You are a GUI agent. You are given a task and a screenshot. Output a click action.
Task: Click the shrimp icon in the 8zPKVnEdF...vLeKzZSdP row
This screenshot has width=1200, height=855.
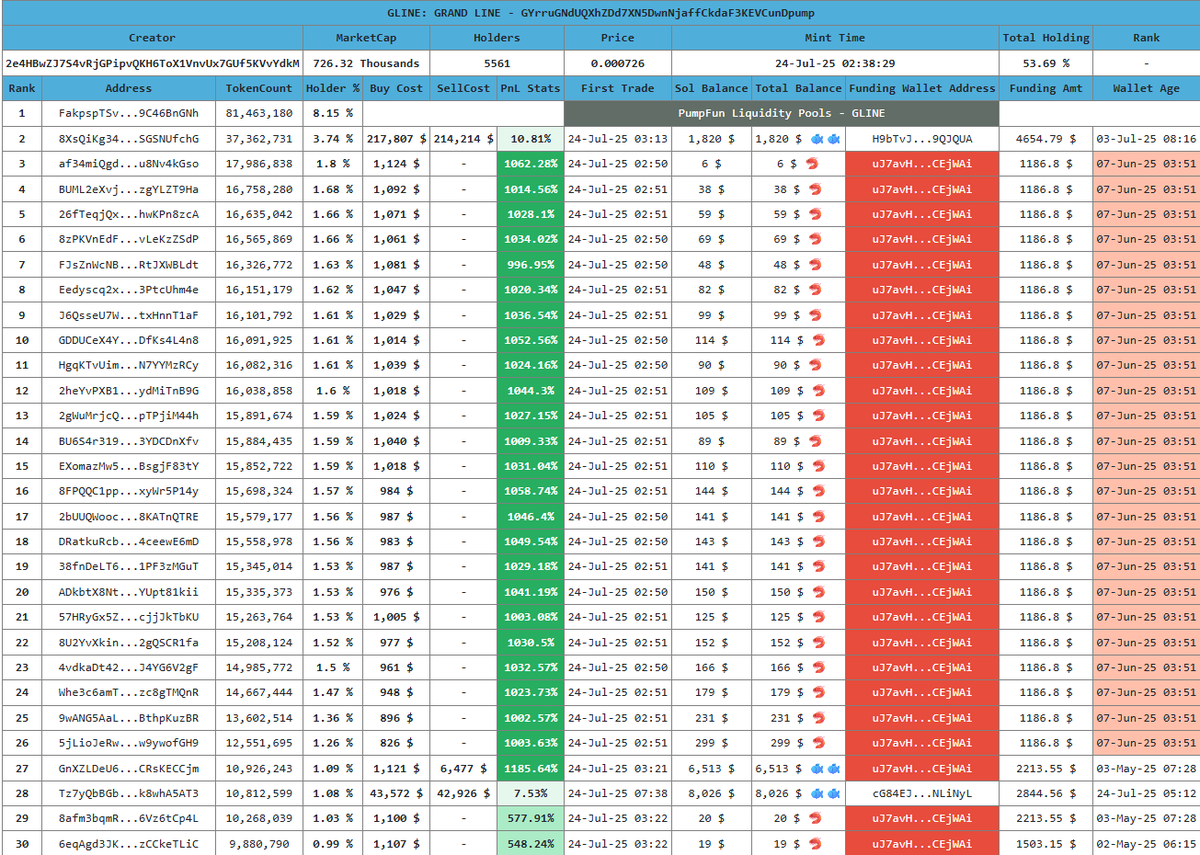816,239
